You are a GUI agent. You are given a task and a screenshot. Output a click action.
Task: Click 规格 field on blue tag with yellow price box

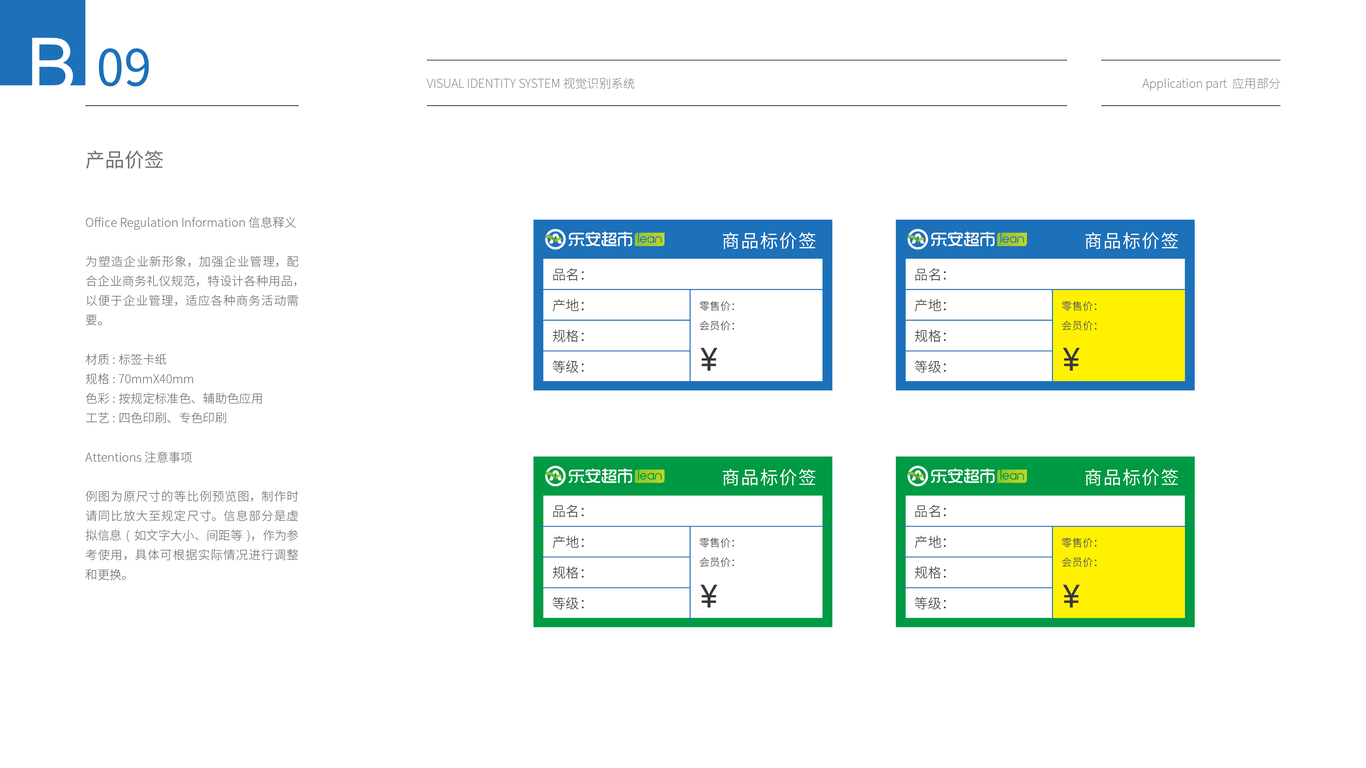coord(979,336)
